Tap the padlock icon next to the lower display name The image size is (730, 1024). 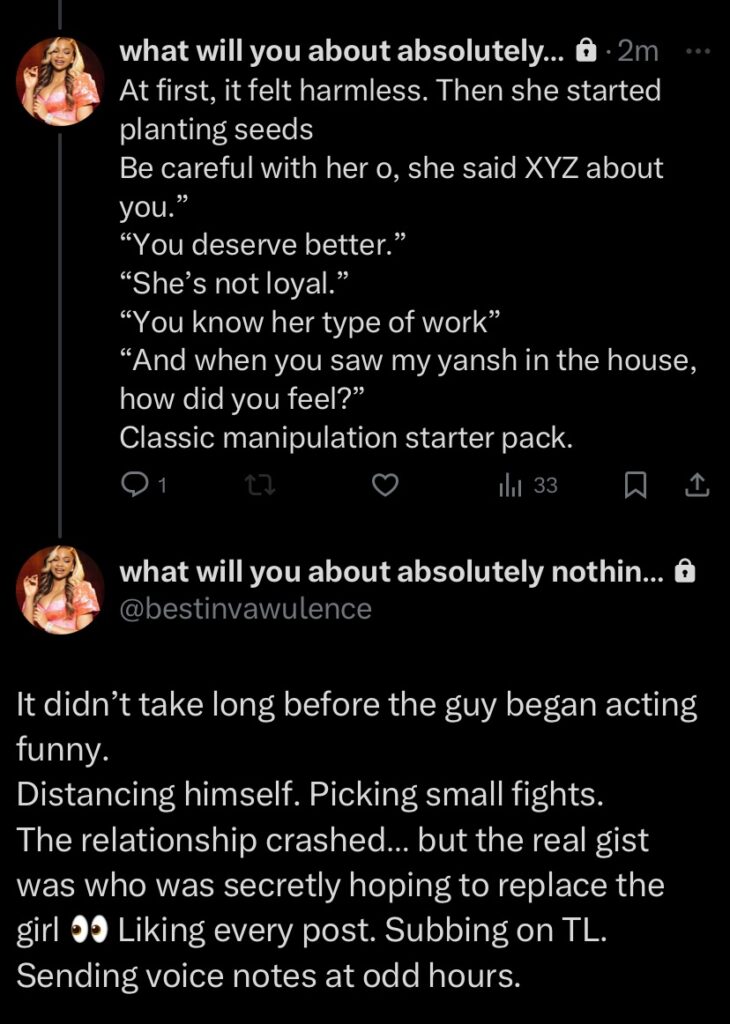[684, 571]
